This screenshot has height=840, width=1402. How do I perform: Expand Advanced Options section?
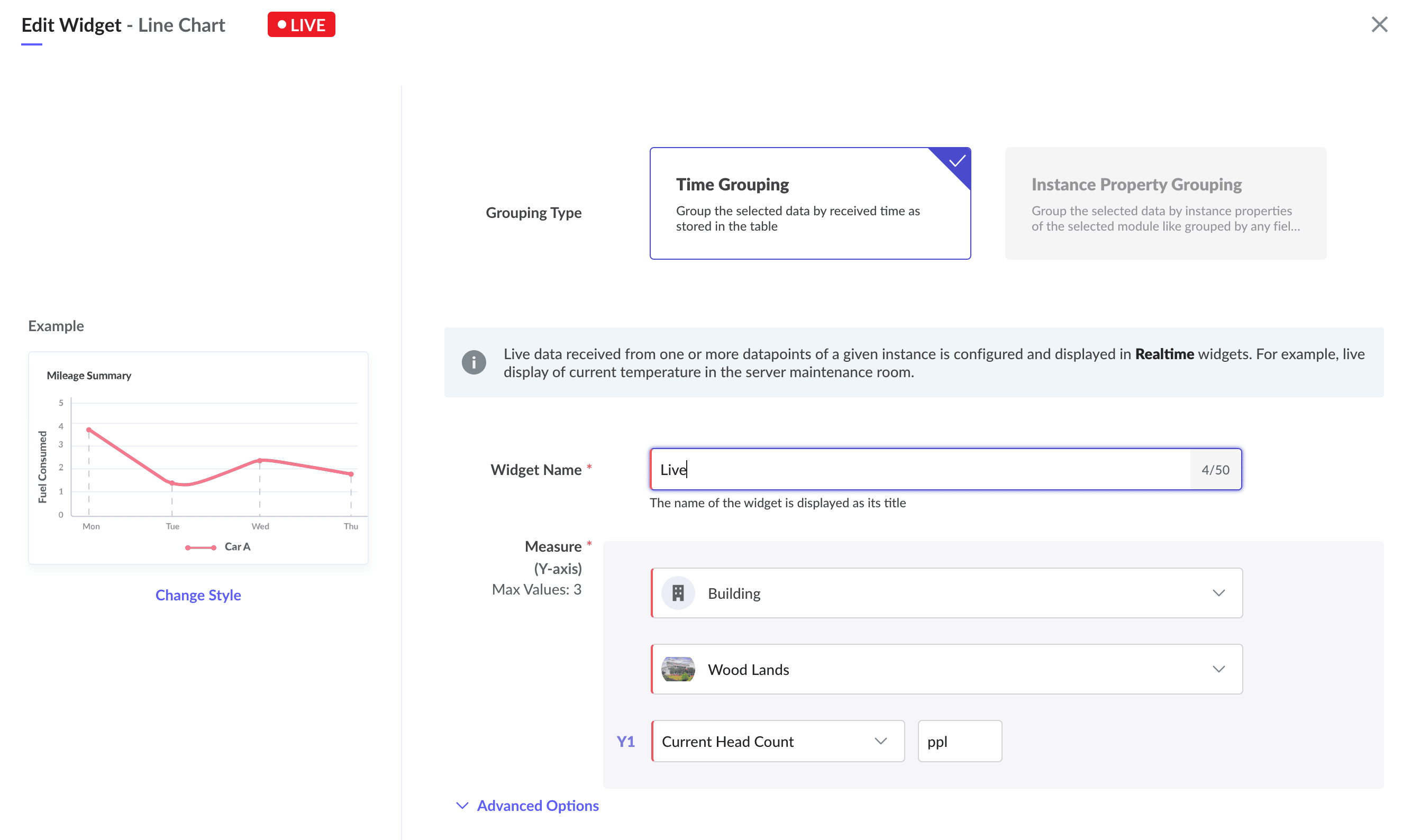[x=537, y=805]
